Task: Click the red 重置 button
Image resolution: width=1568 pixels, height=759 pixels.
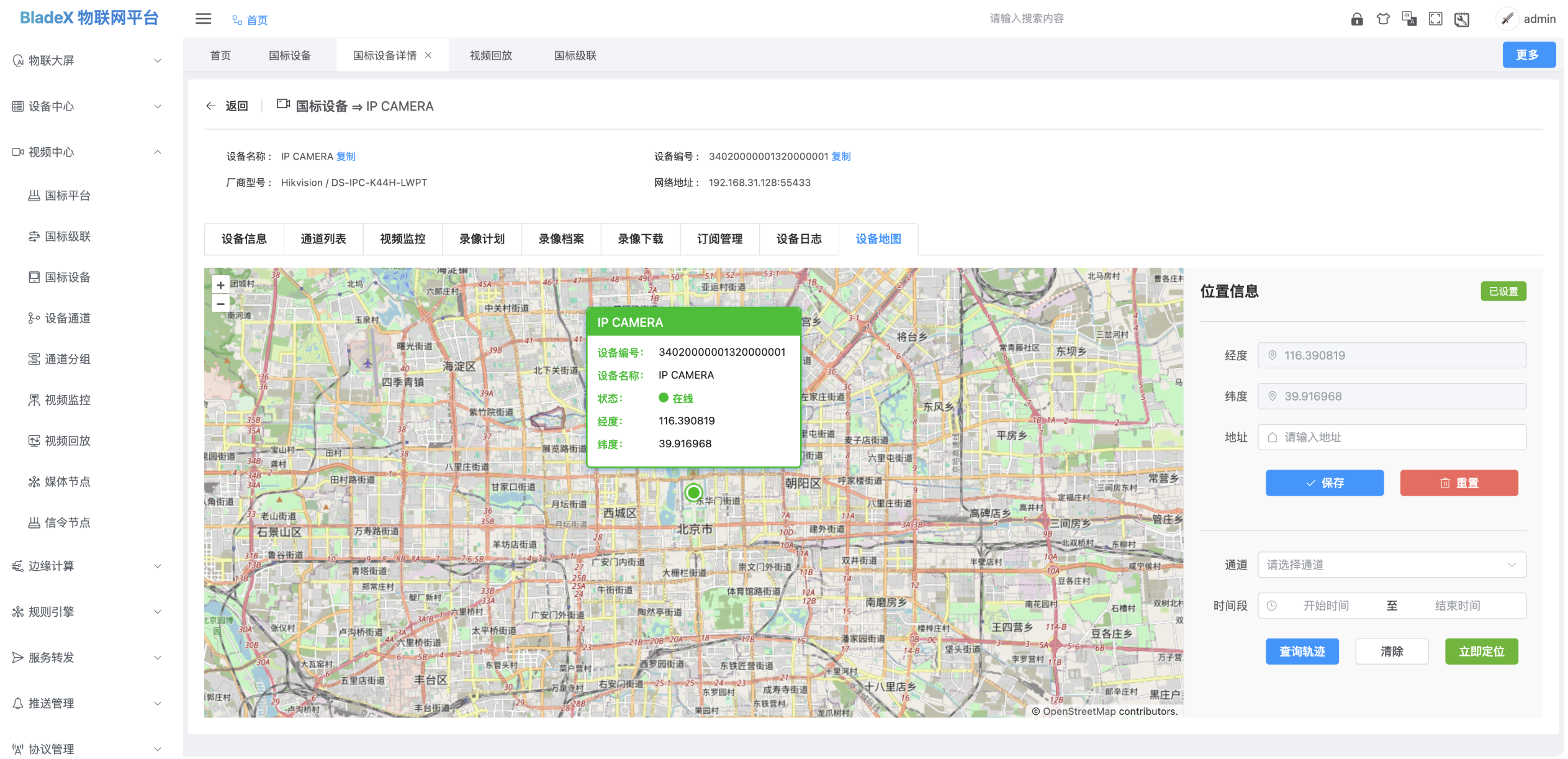Action: [1459, 483]
